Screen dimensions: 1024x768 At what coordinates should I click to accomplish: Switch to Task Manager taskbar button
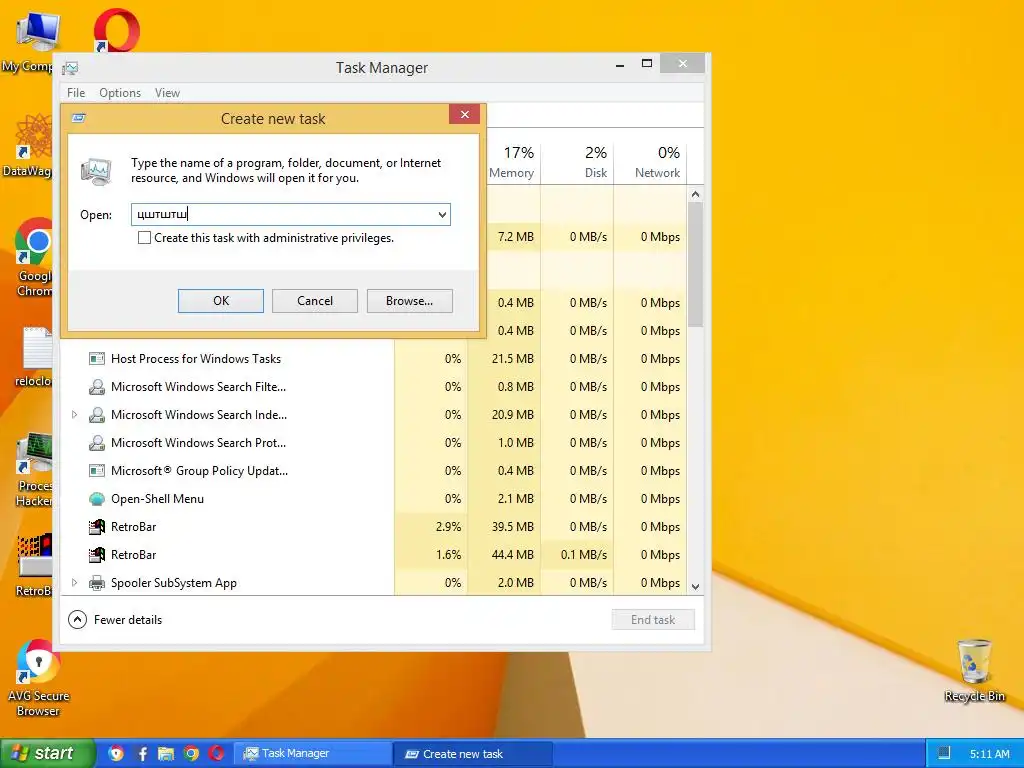pos(313,754)
